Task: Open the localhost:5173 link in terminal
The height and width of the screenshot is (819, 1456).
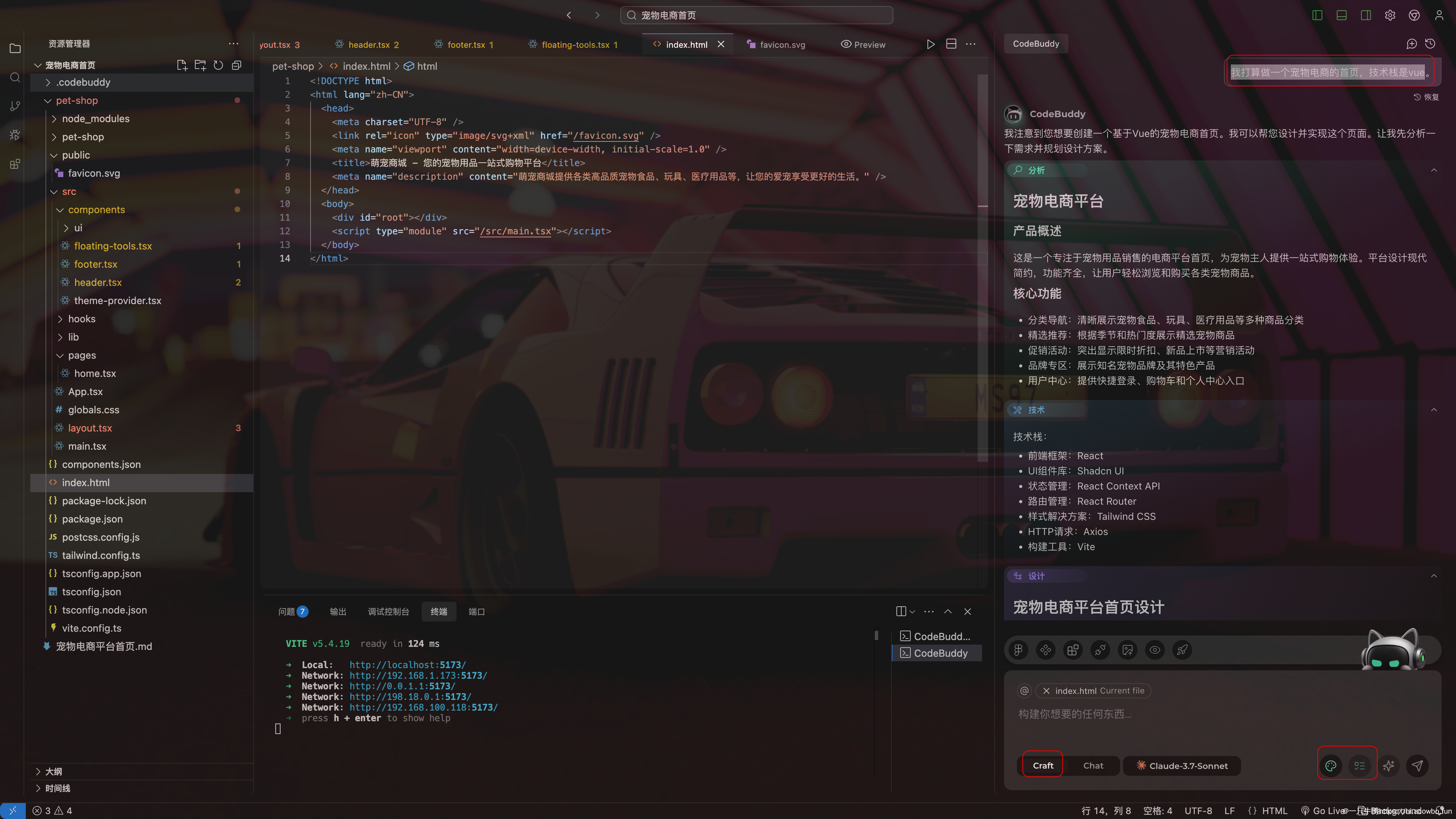Action: click(x=408, y=665)
